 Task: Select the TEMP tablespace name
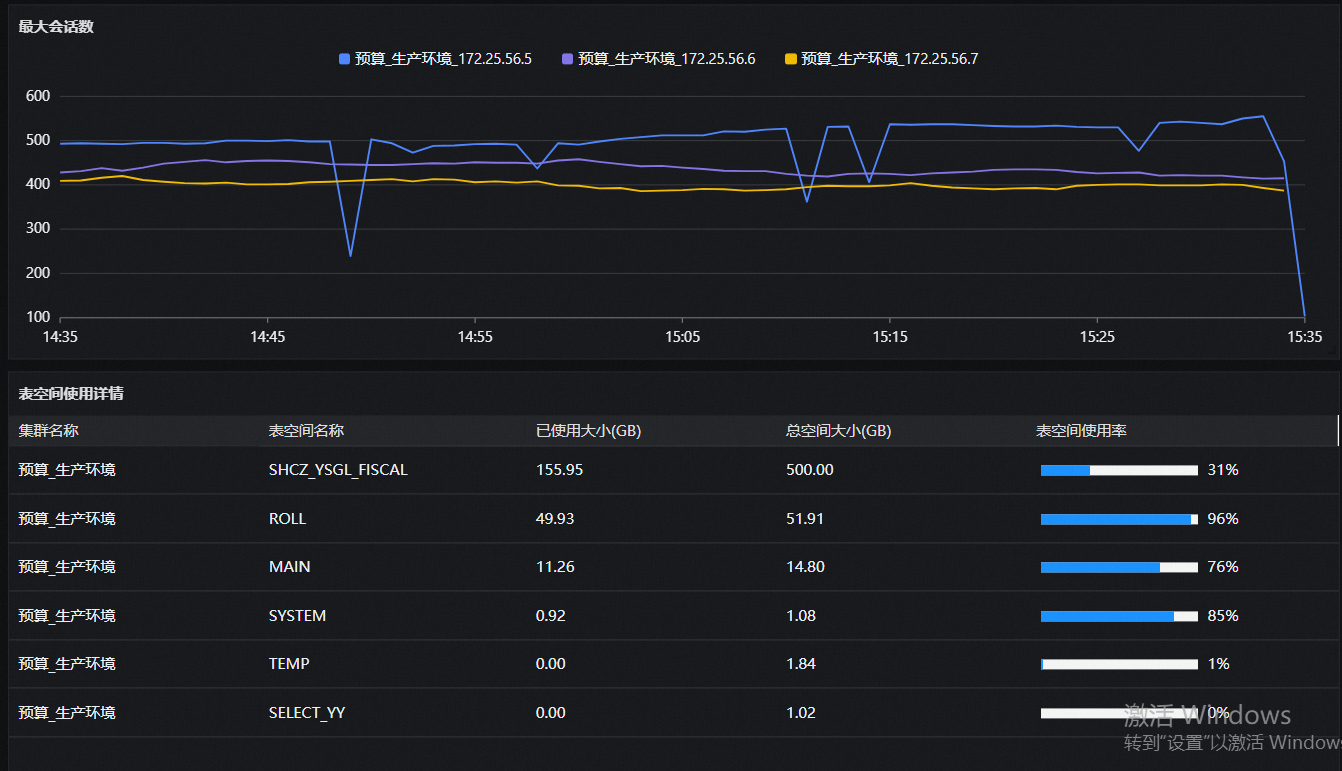289,664
